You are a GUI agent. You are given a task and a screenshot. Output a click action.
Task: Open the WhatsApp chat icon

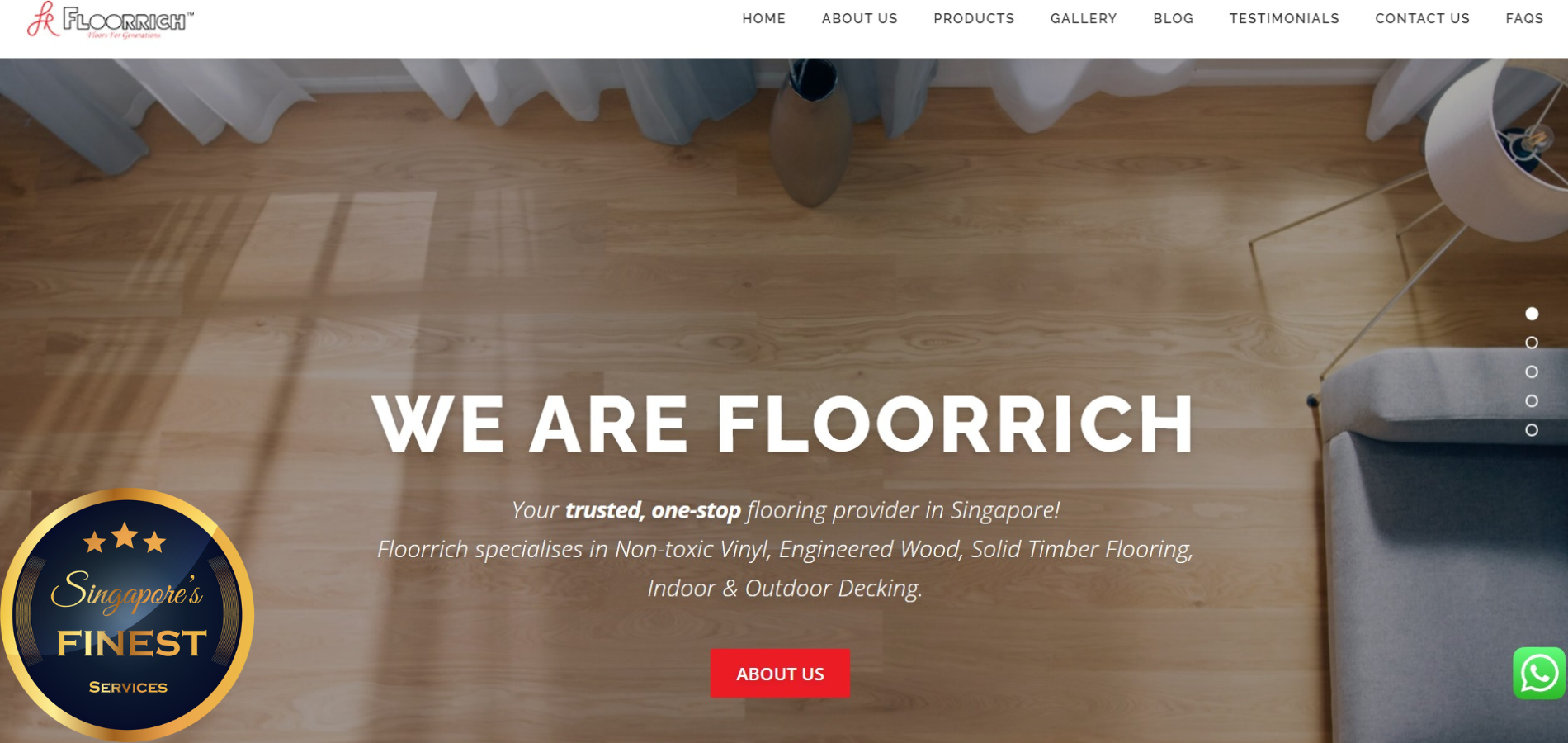(1539, 673)
